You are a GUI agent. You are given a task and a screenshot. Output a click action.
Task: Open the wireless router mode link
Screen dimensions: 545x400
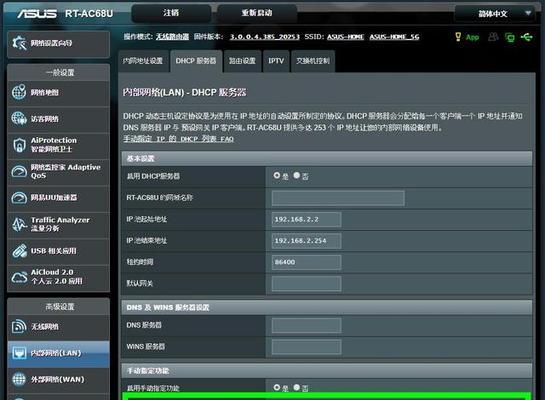pos(172,37)
